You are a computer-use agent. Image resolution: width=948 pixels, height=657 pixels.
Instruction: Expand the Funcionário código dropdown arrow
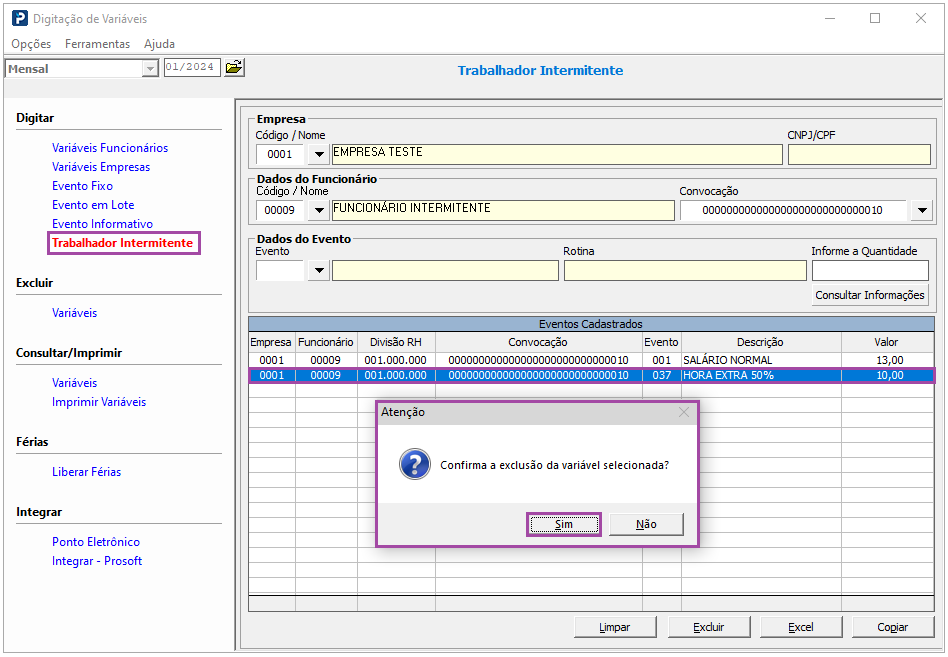(319, 210)
